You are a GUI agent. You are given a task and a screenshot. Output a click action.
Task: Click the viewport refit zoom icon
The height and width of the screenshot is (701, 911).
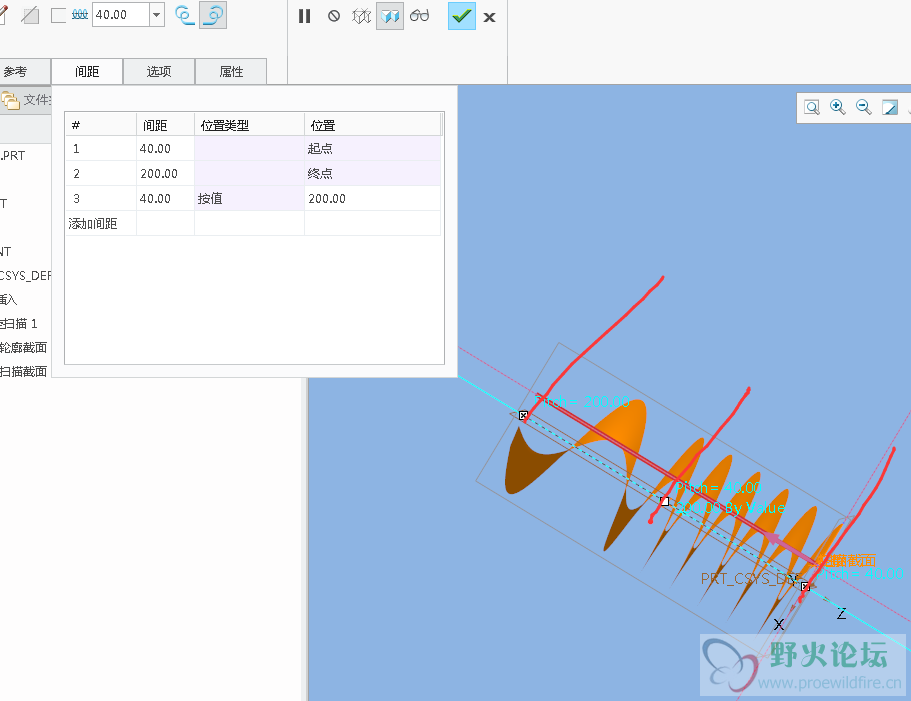(812, 107)
